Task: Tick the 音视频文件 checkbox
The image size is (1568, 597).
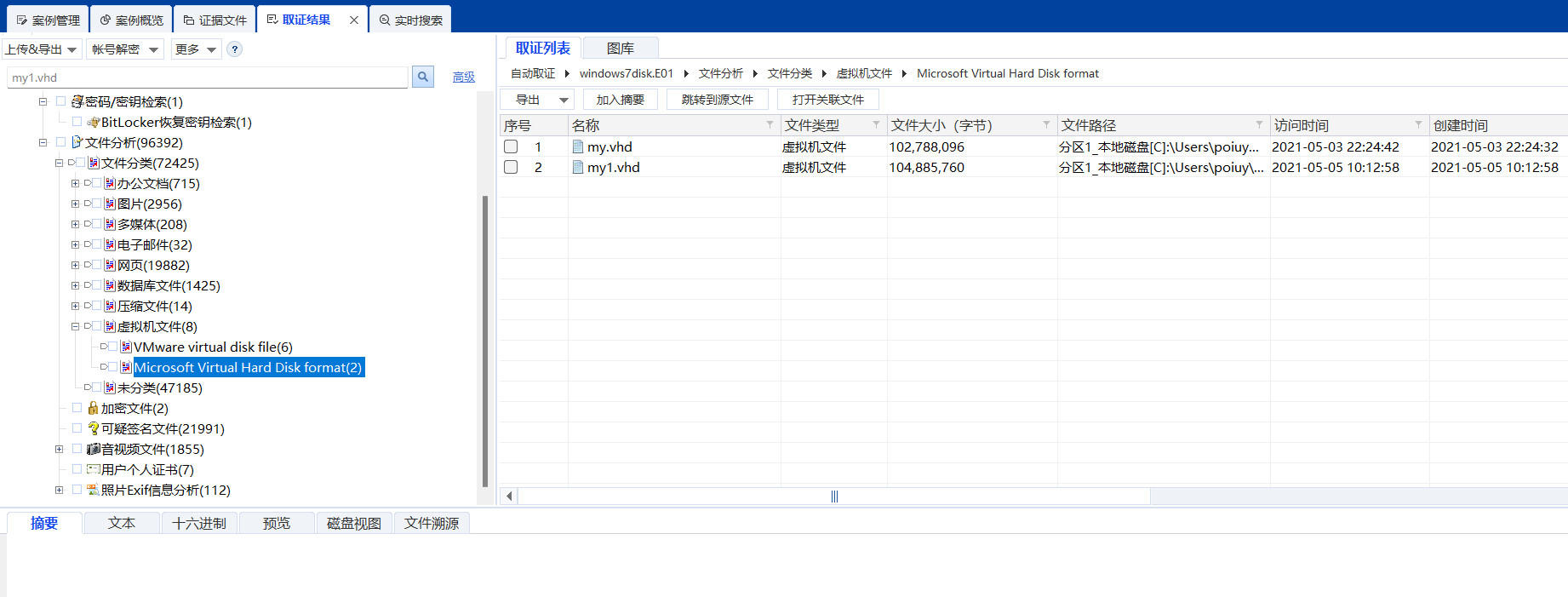Action: tap(77, 448)
